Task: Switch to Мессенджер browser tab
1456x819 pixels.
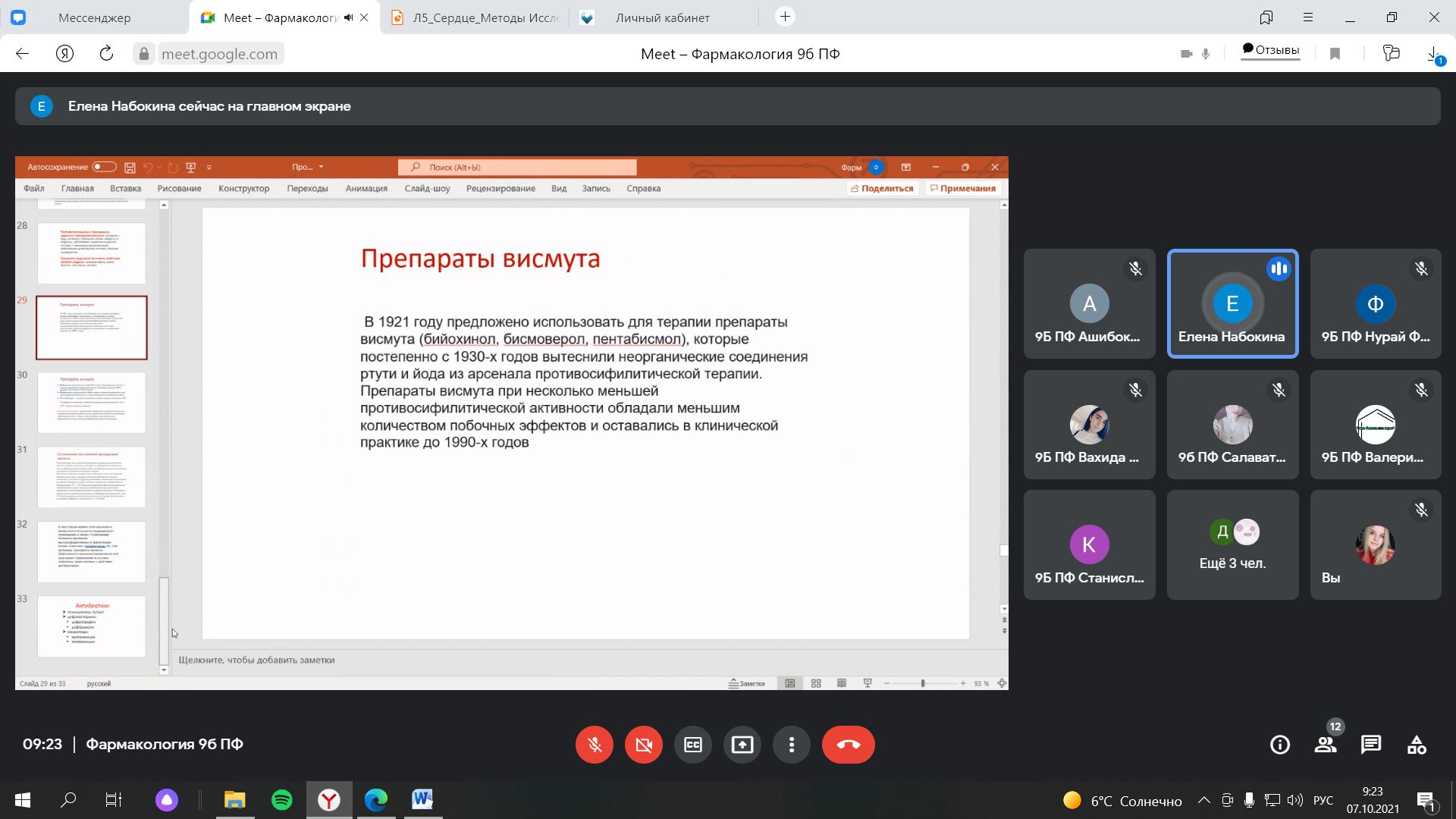Action: tap(95, 17)
